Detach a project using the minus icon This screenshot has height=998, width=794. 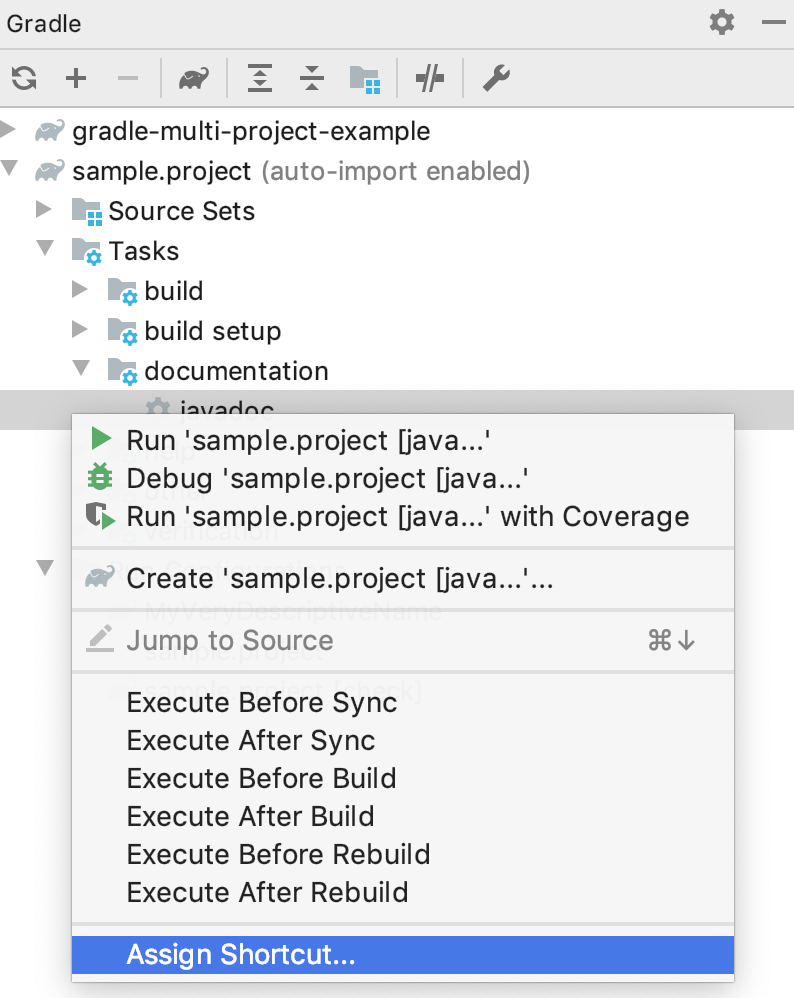coord(127,77)
